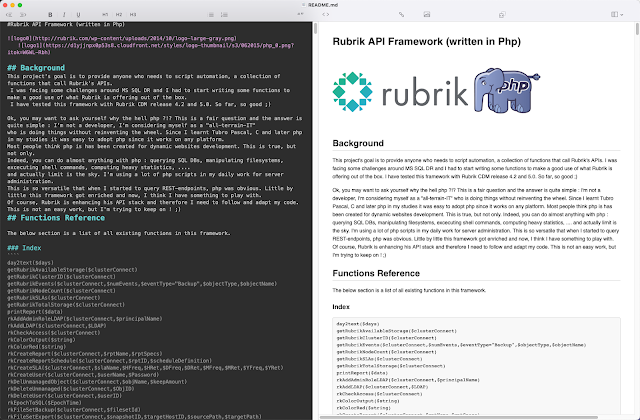640x420 pixels.
Task: Open the editor/preview layout dropdown
Action: [x=616, y=15]
